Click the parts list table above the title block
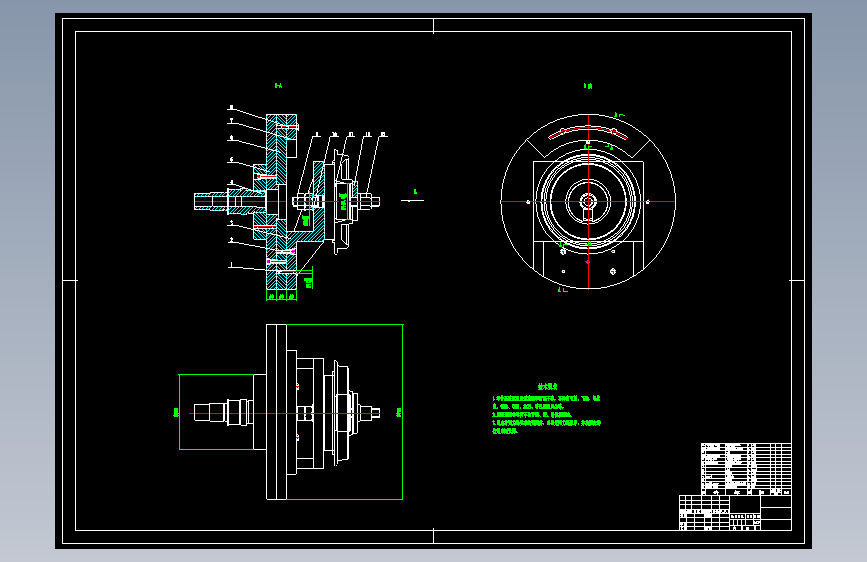 tap(746, 469)
